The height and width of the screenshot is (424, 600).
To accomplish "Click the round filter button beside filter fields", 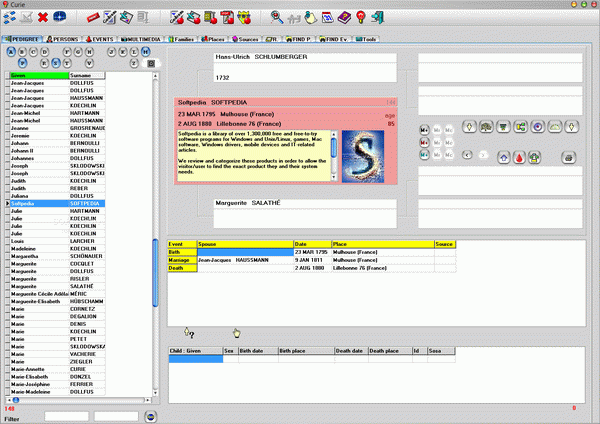I will (x=151, y=417).
